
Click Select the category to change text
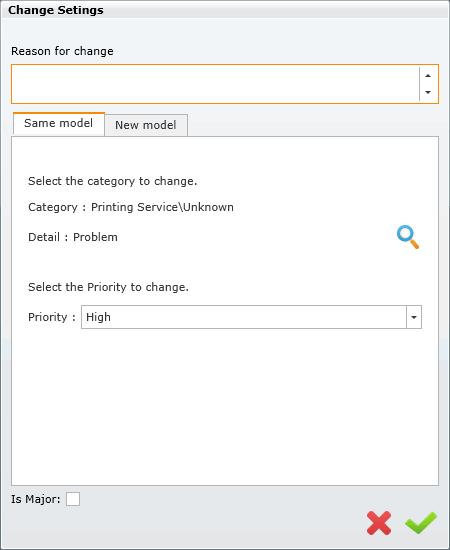click(x=113, y=181)
